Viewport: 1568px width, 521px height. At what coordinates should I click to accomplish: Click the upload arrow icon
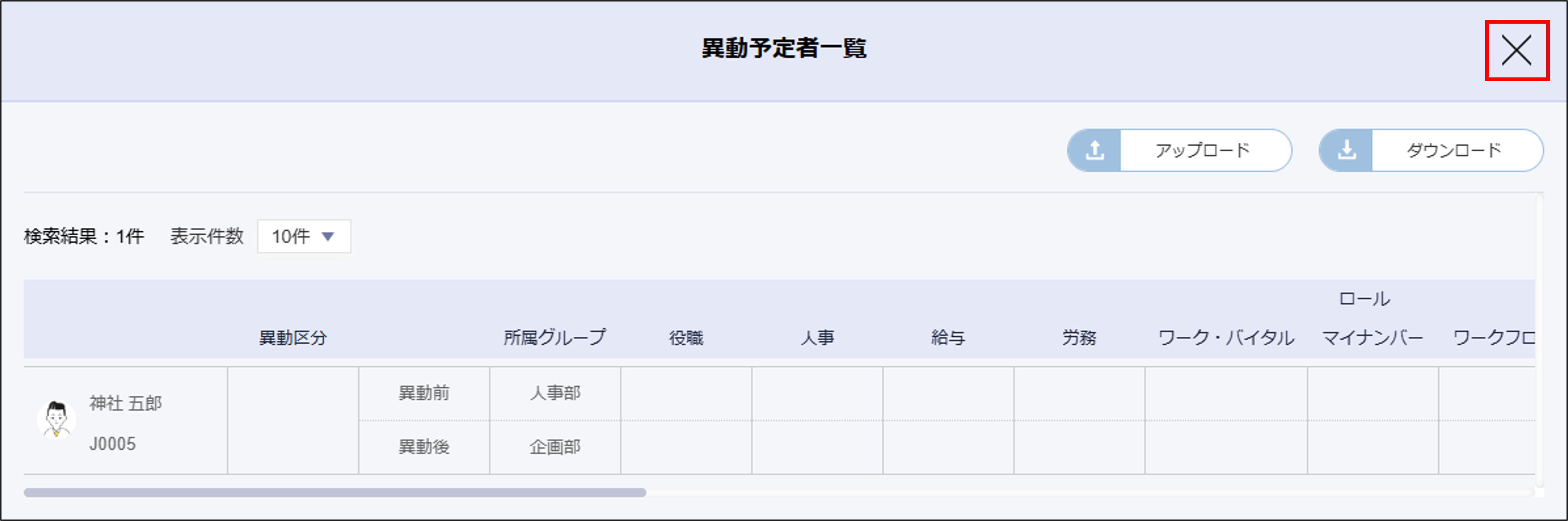tap(1095, 150)
